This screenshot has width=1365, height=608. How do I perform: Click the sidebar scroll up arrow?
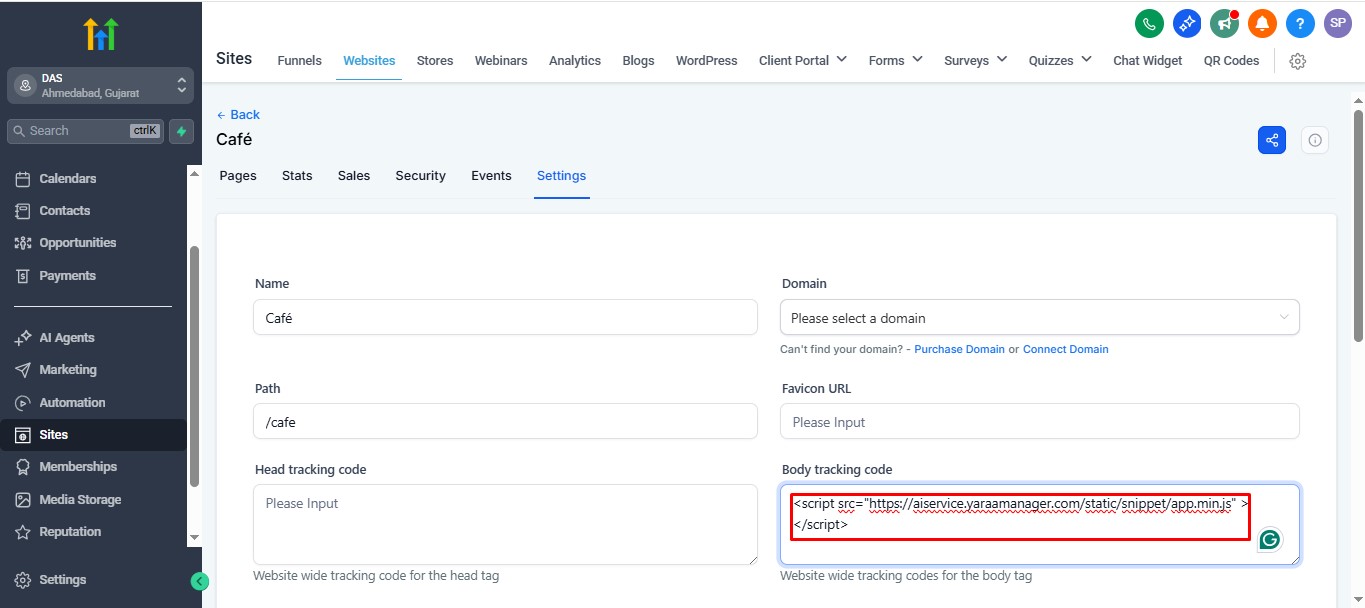point(194,172)
